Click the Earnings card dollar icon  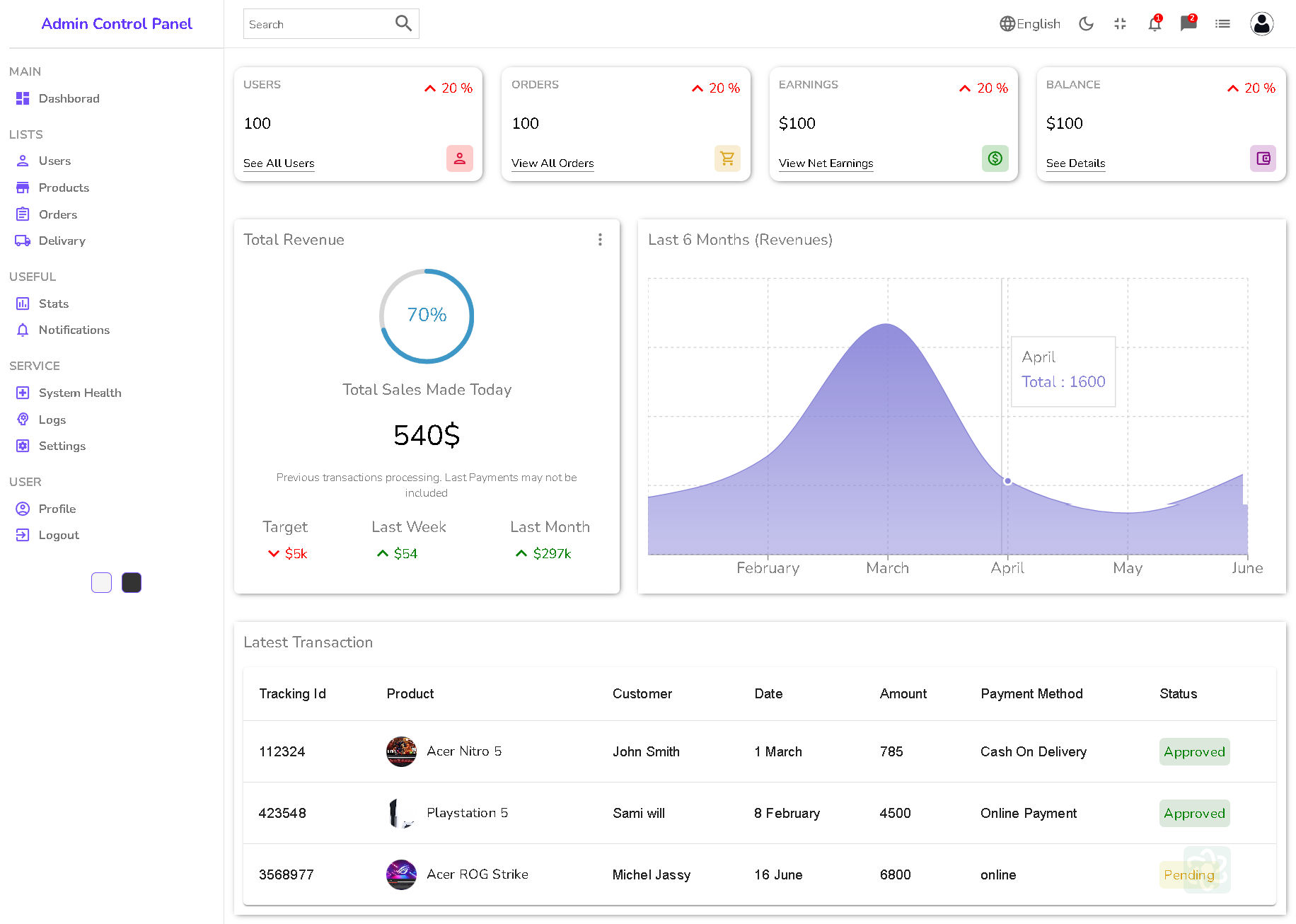(995, 158)
